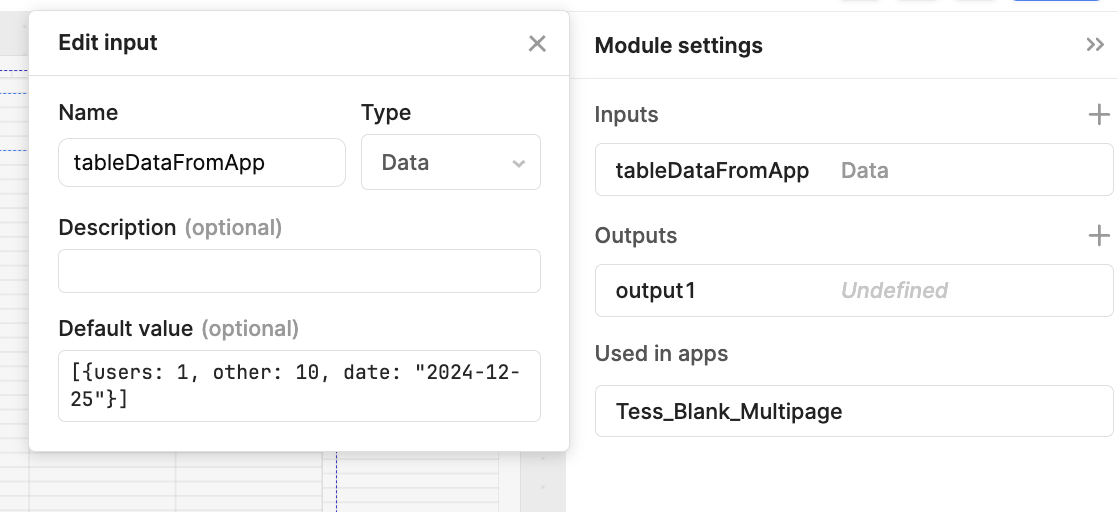The width and height of the screenshot is (1118, 512).
Task: Focus the empty Description field
Action: click(x=299, y=271)
